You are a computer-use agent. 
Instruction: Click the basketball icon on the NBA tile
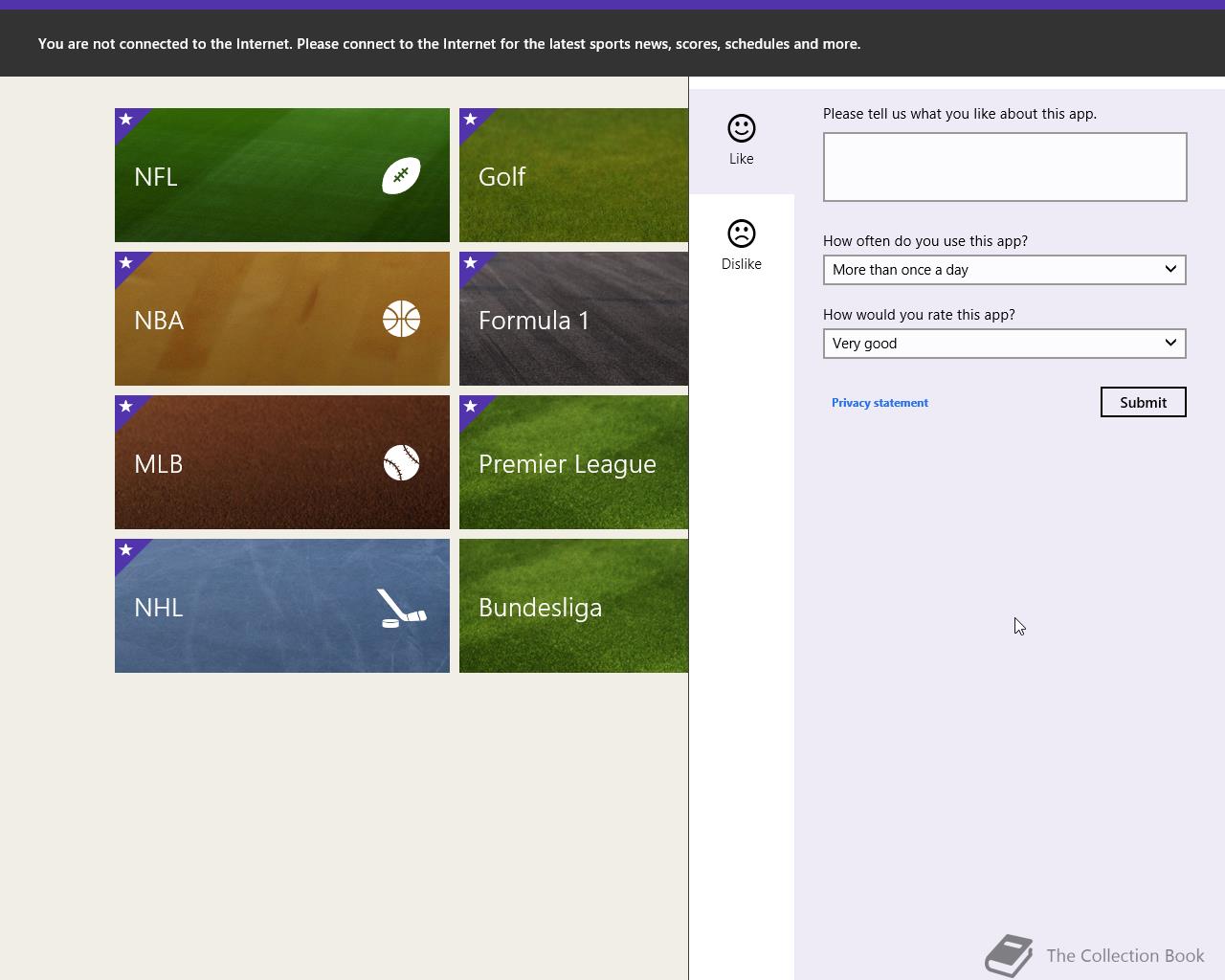click(x=401, y=320)
